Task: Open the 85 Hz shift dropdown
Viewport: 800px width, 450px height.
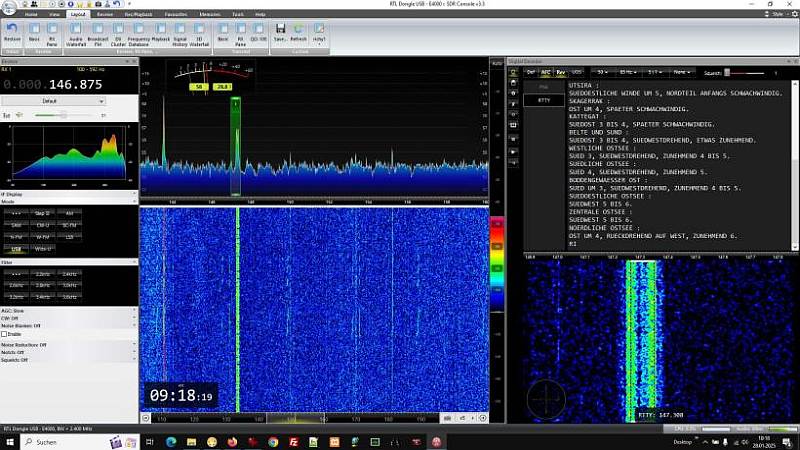Action: tap(628, 72)
